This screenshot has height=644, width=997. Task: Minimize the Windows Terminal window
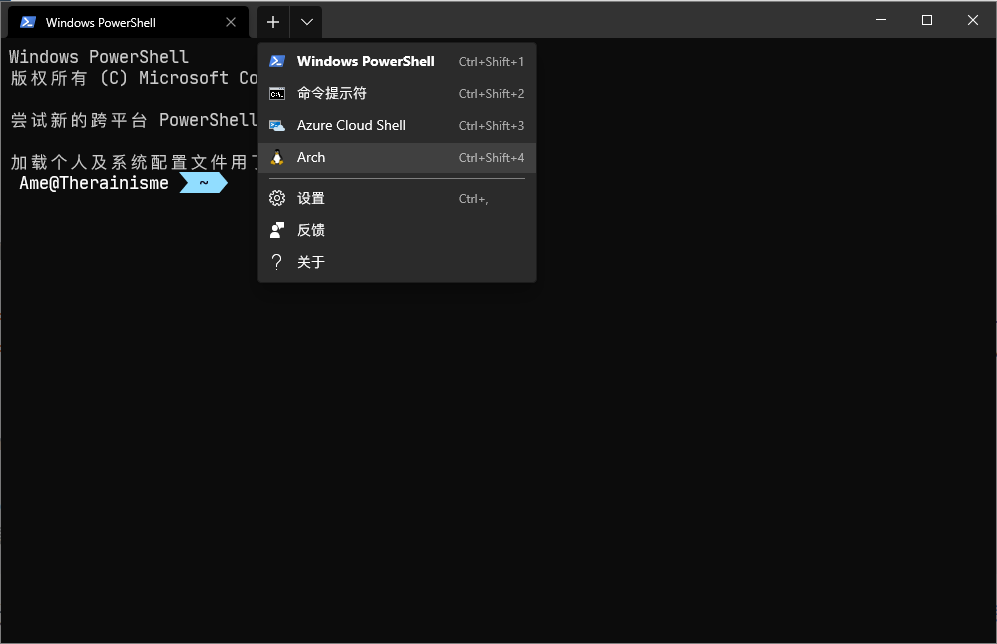coord(881,20)
